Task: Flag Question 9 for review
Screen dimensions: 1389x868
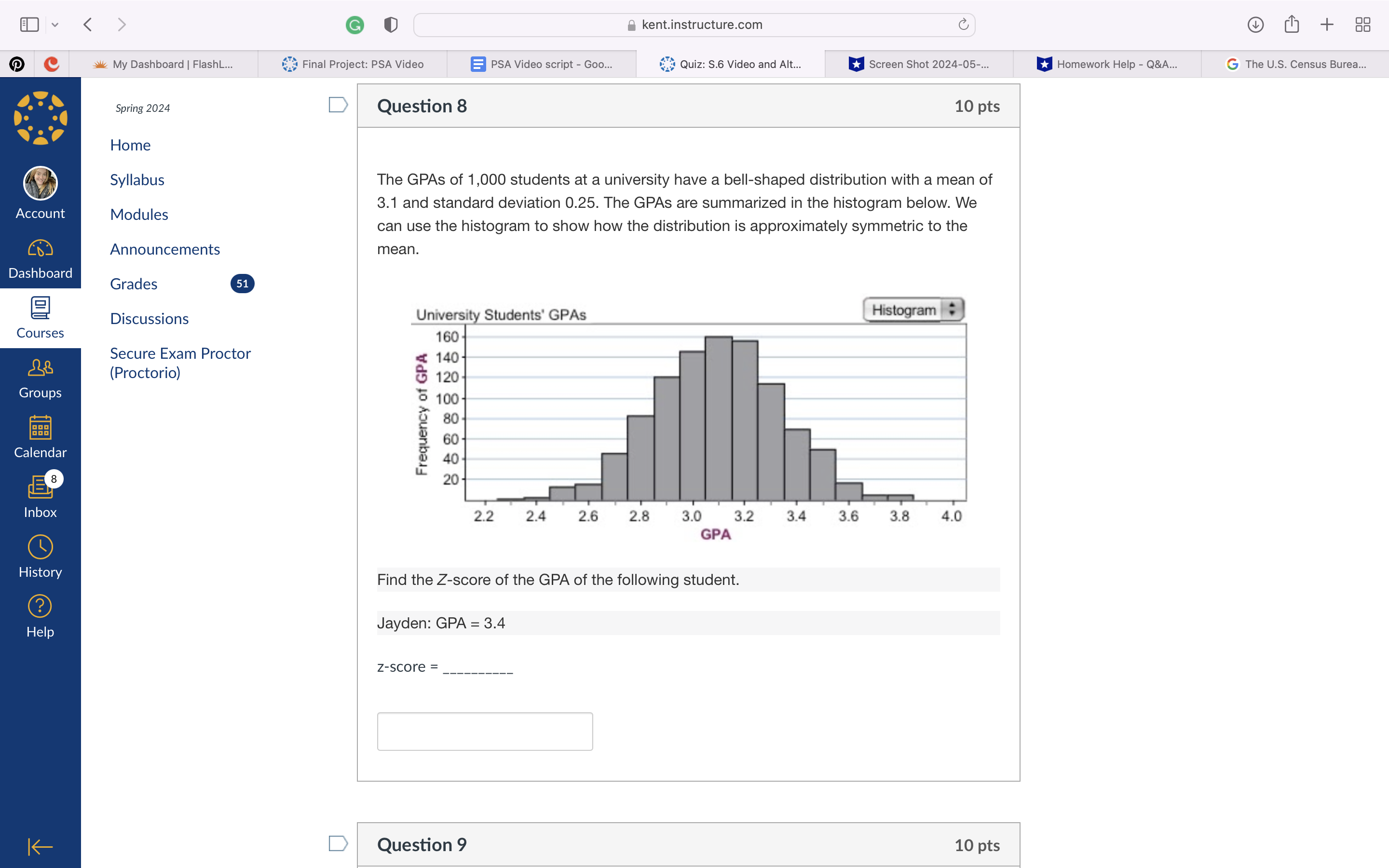Action: tap(338, 843)
